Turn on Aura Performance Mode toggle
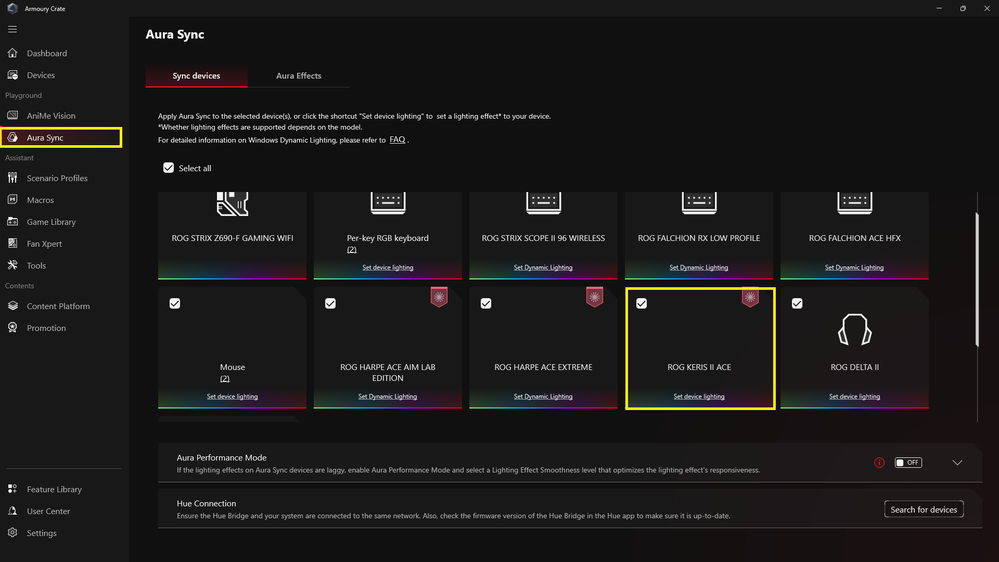The height and width of the screenshot is (562, 999). (908, 463)
